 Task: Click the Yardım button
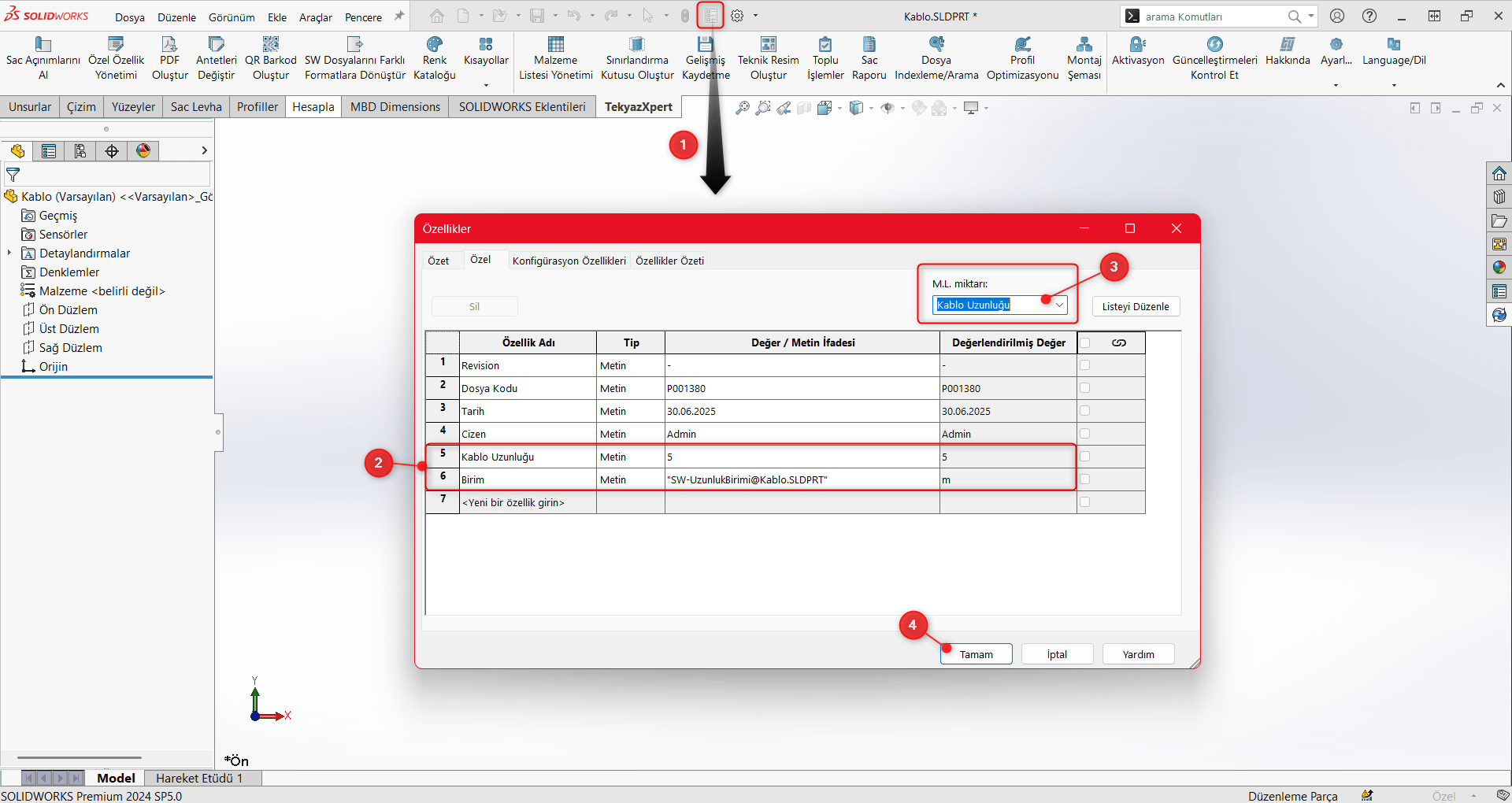tap(1138, 654)
